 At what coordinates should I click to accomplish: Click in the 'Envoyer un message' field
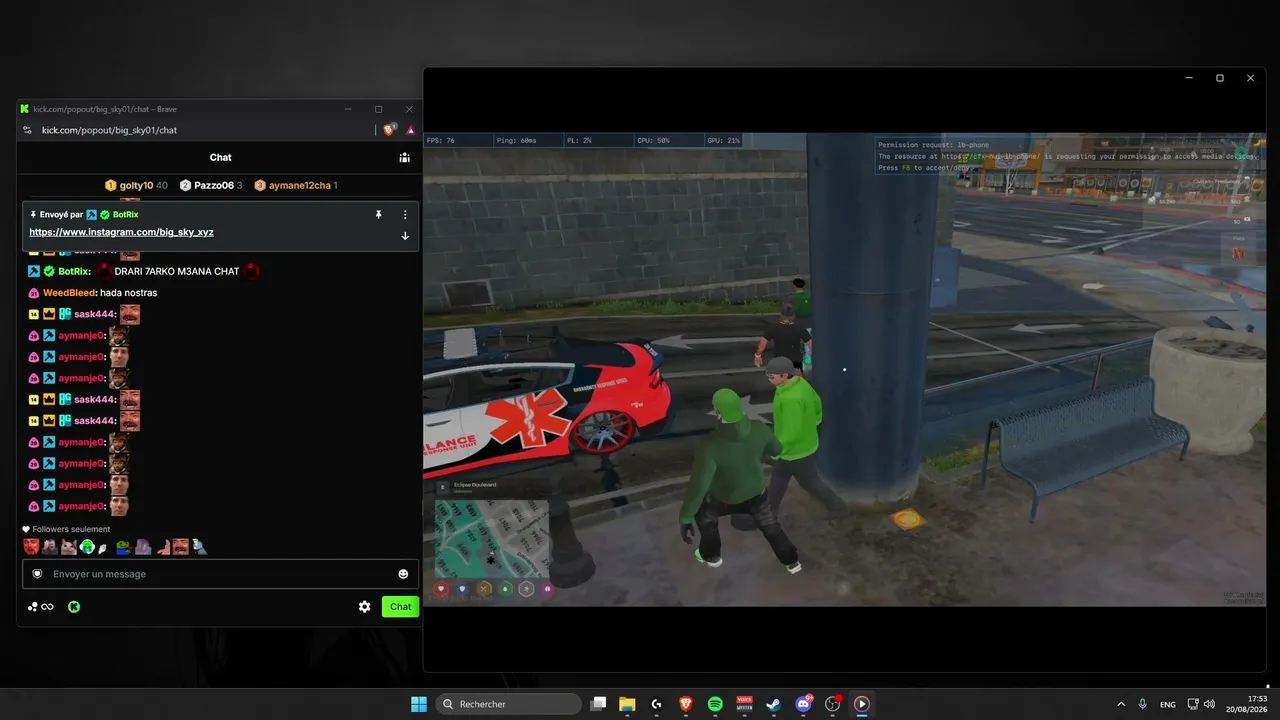pyautogui.click(x=220, y=574)
